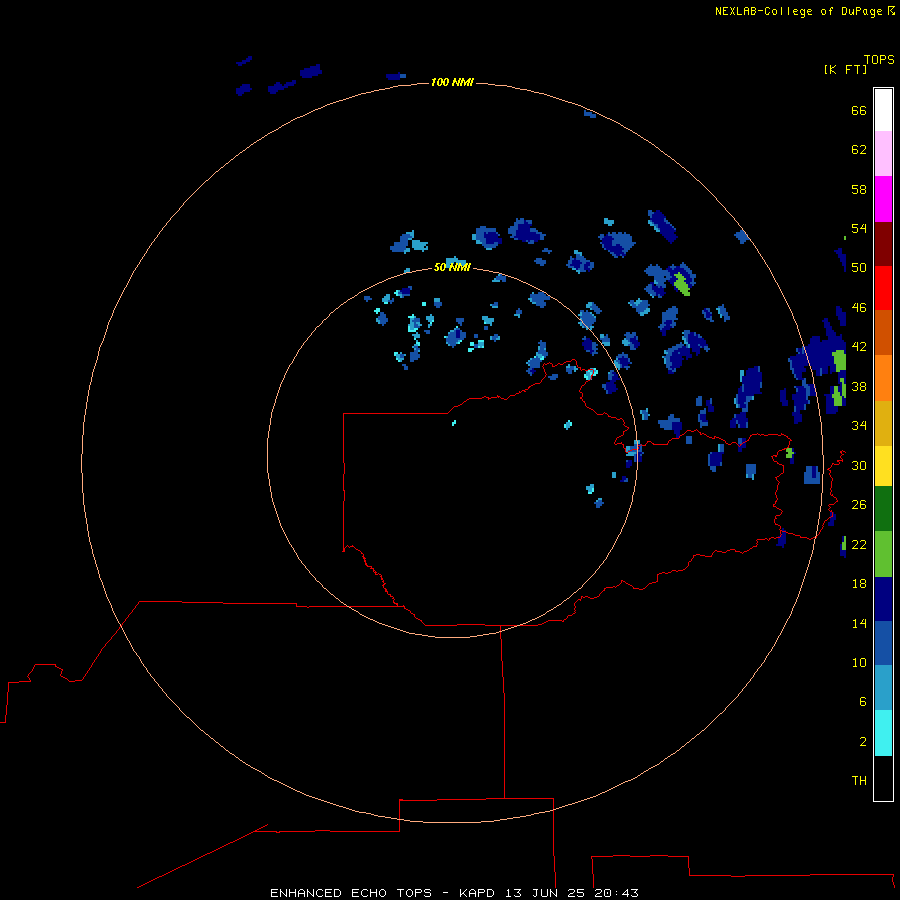Click the NEXLAB-College of DuPage credit text
Viewport: 900px width, 900px height.
click(799, 11)
